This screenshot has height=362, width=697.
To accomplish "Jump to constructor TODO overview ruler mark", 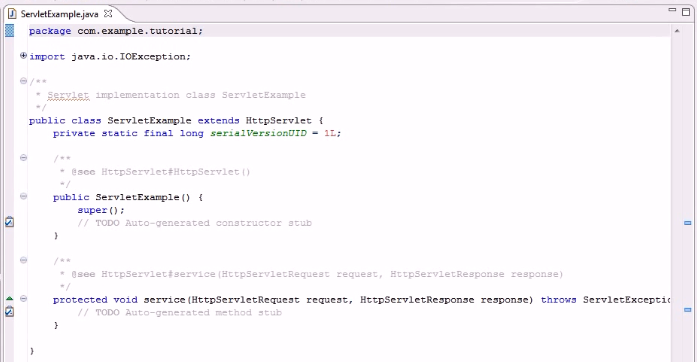I will [x=687, y=223].
